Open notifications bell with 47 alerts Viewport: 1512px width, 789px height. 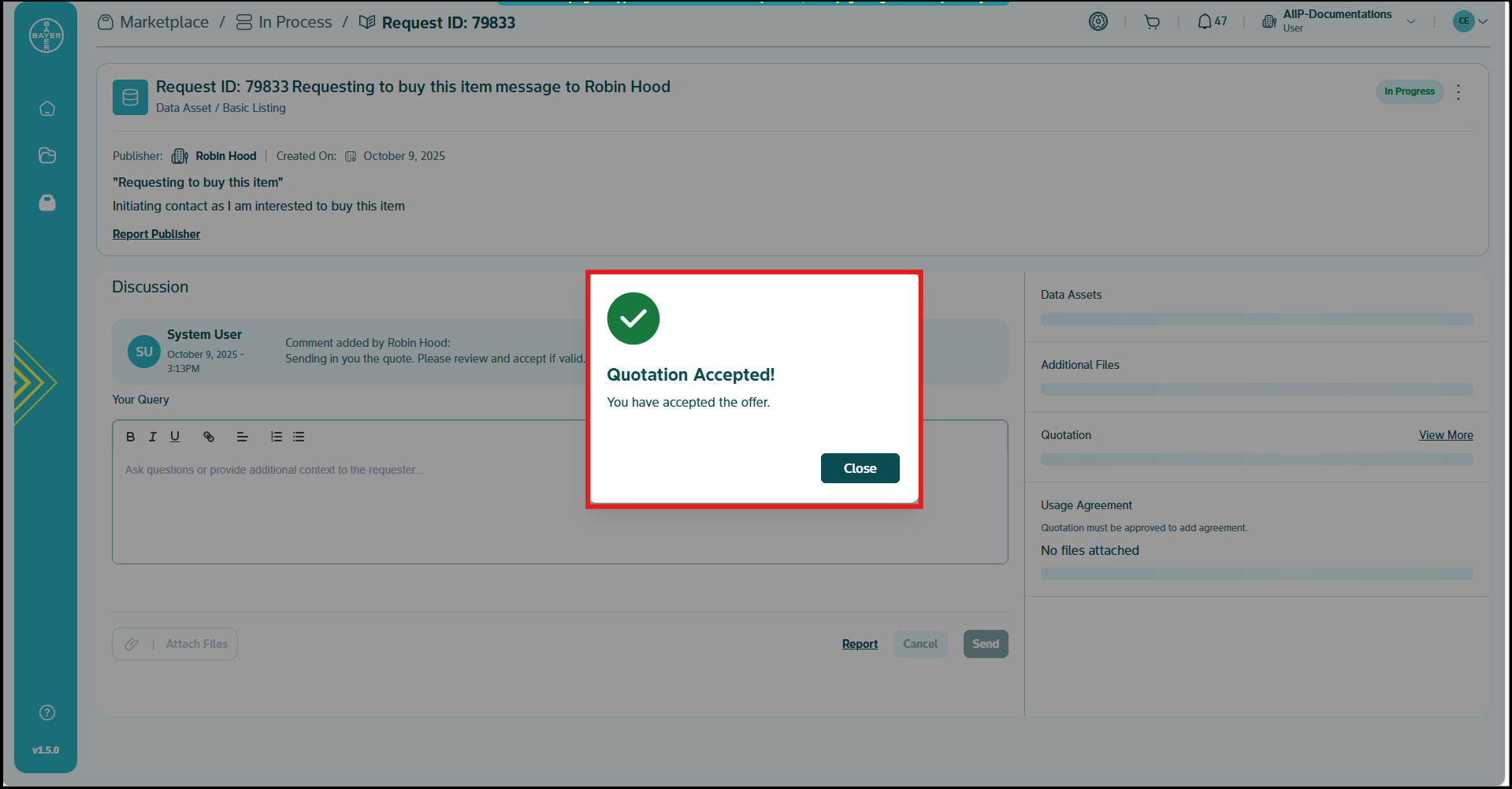click(x=1212, y=22)
